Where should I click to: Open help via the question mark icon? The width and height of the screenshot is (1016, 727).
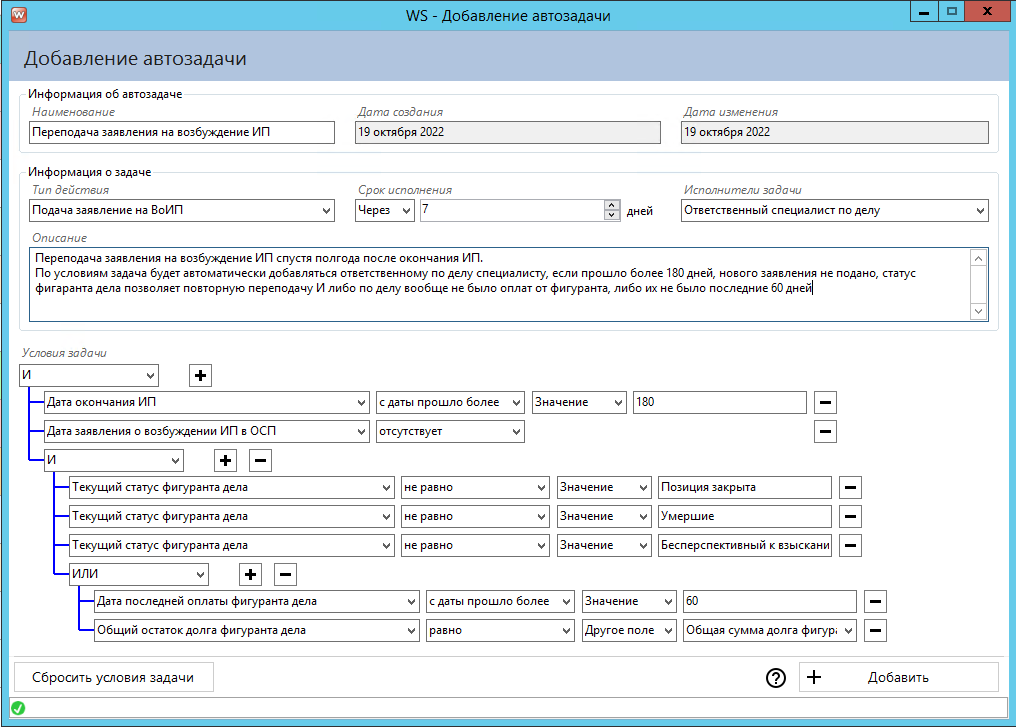click(775, 677)
